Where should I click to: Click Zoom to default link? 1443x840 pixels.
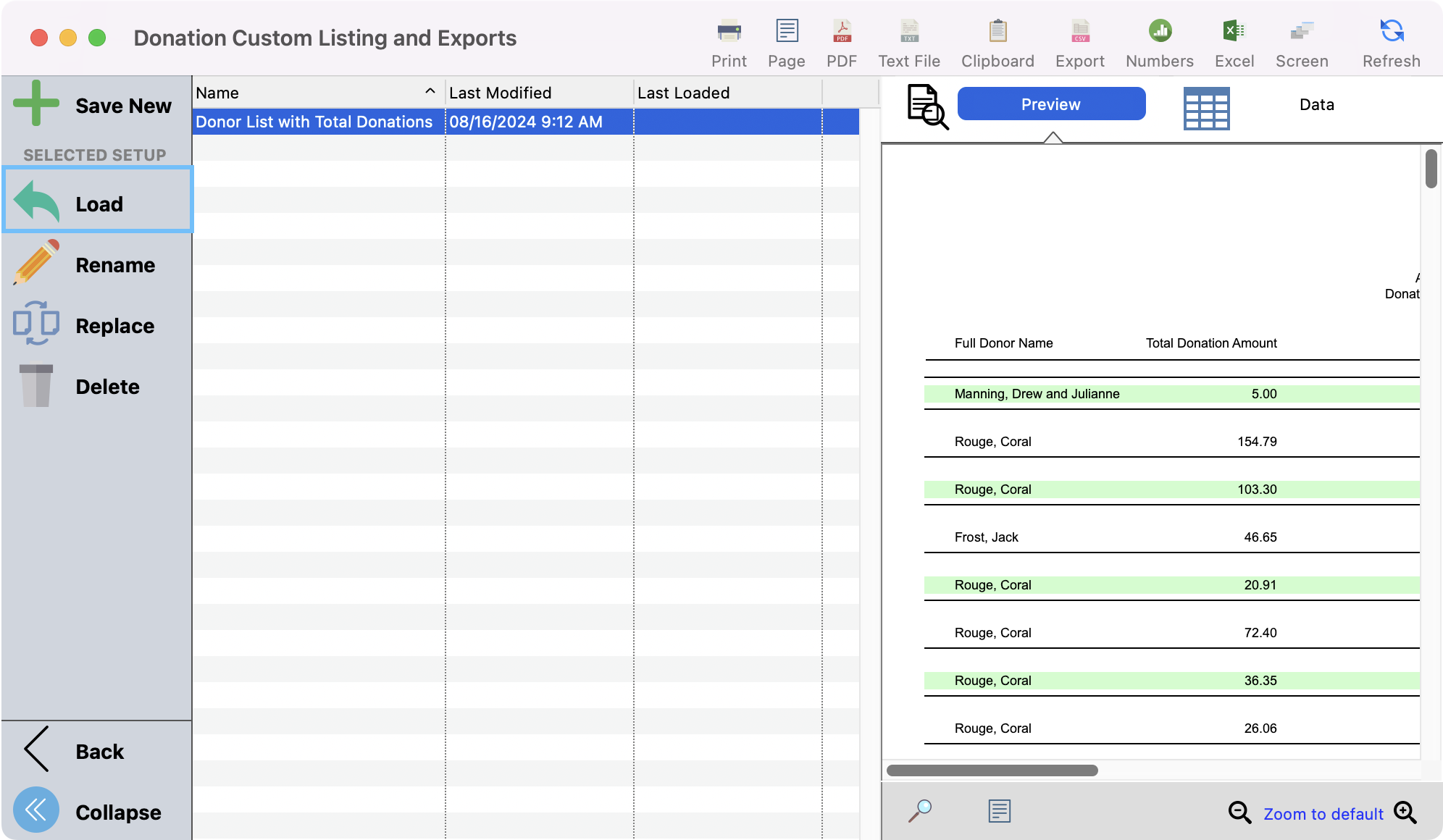(1323, 814)
